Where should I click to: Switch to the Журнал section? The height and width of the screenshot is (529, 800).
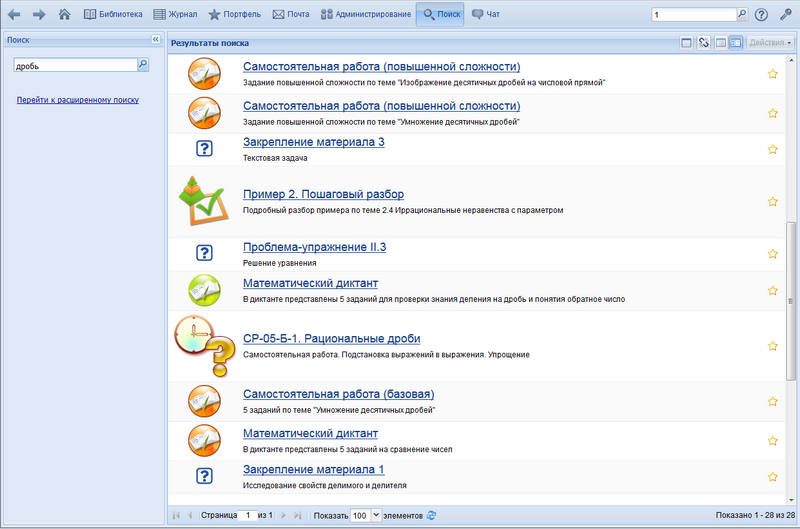click(x=177, y=15)
